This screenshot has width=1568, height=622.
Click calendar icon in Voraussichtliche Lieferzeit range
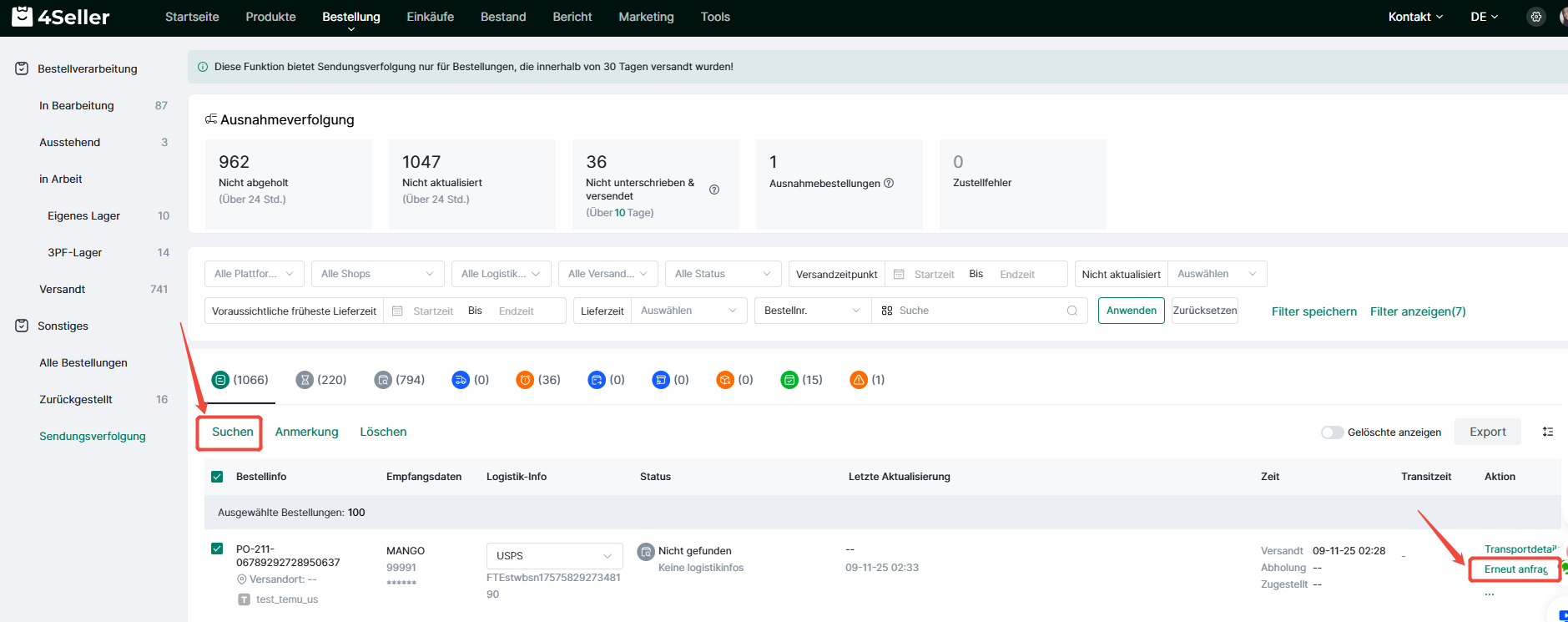(398, 311)
